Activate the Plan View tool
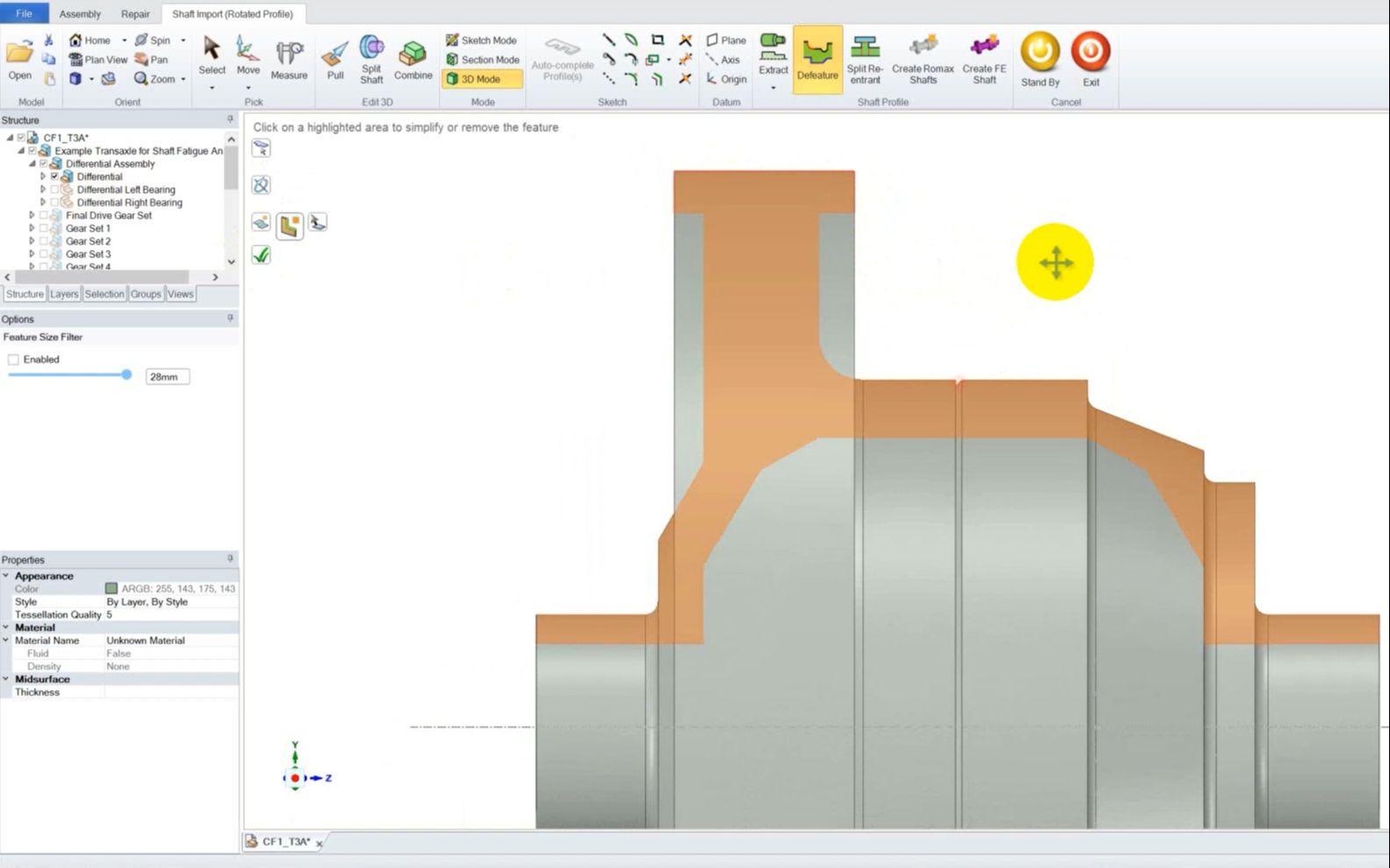This screenshot has height=868, width=1390. (98, 60)
